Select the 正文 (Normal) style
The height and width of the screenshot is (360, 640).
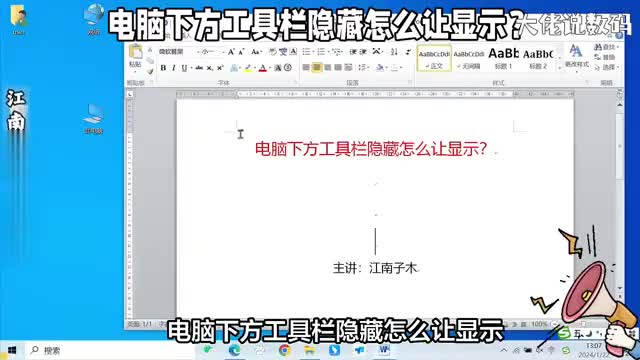click(x=434, y=59)
